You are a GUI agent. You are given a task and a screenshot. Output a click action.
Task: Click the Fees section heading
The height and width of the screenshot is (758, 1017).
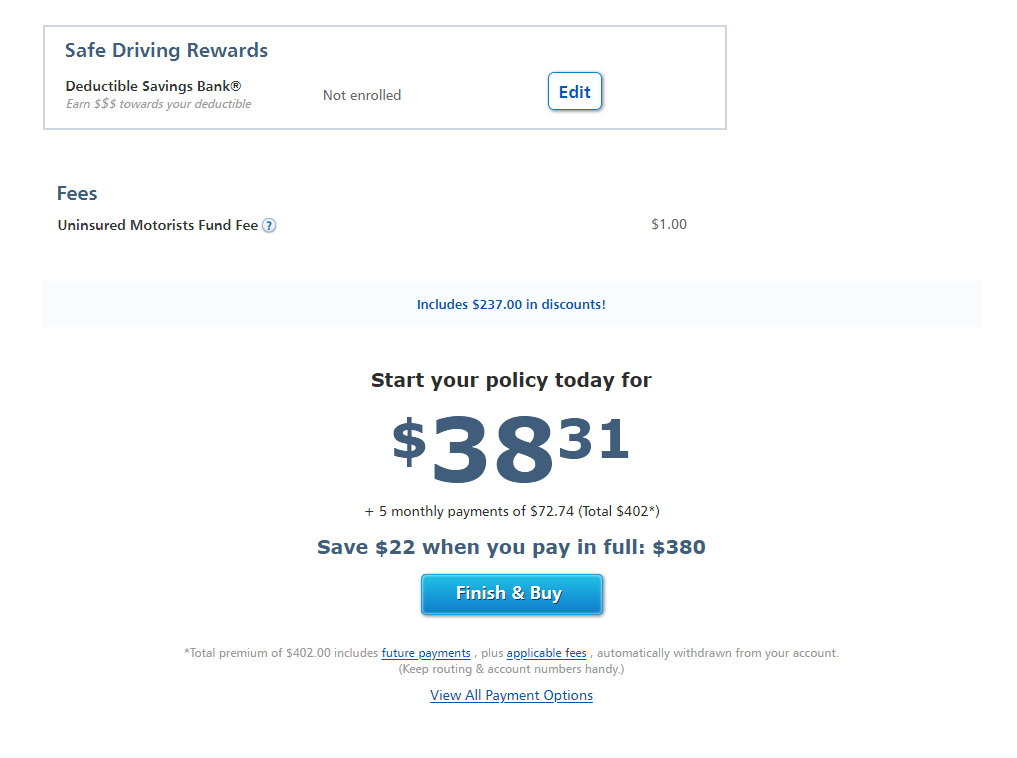pyautogui.click(x=77, y=193)
